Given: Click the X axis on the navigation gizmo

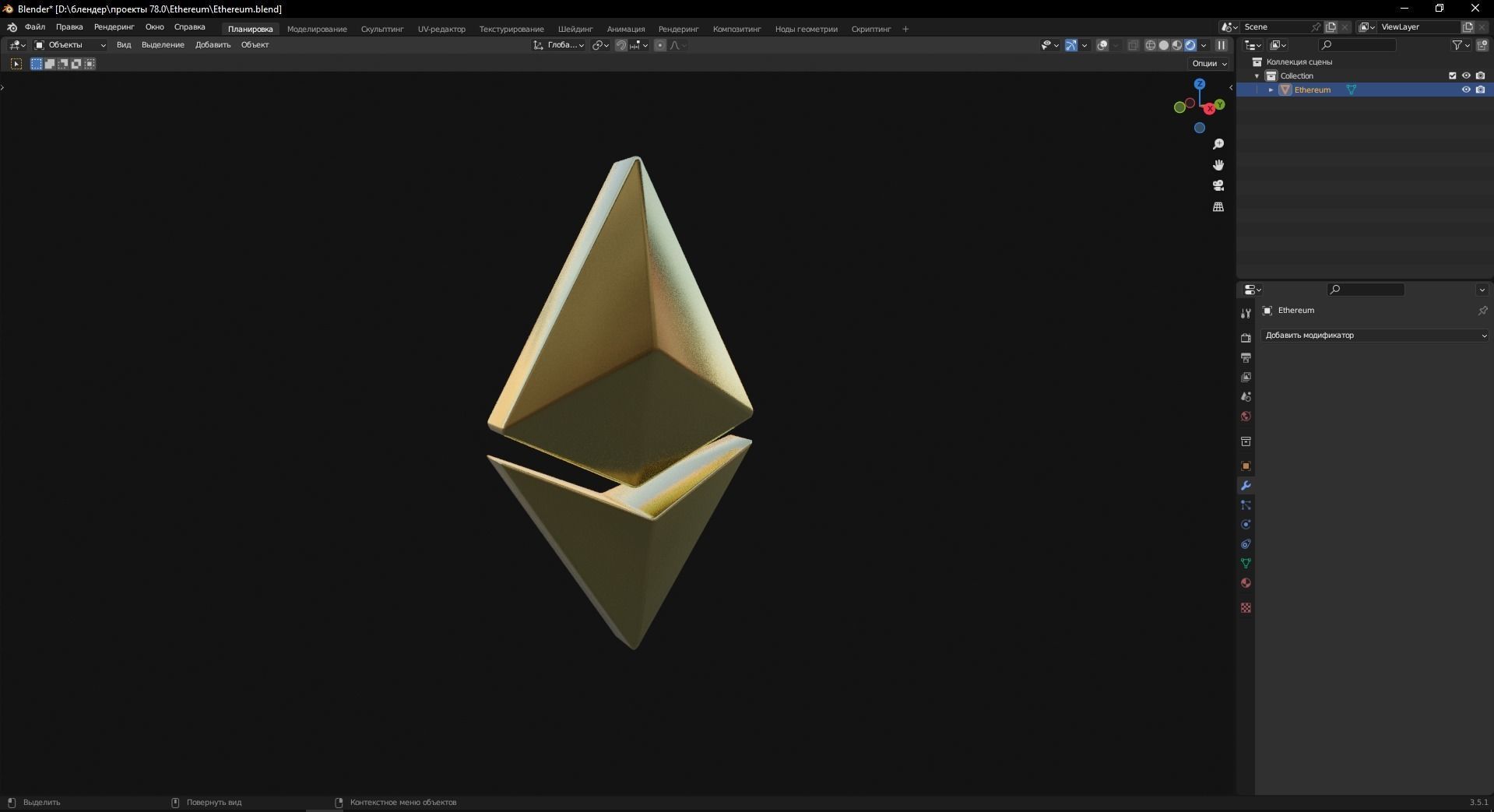Looking at the screenshot, I should coord(1209,109).
